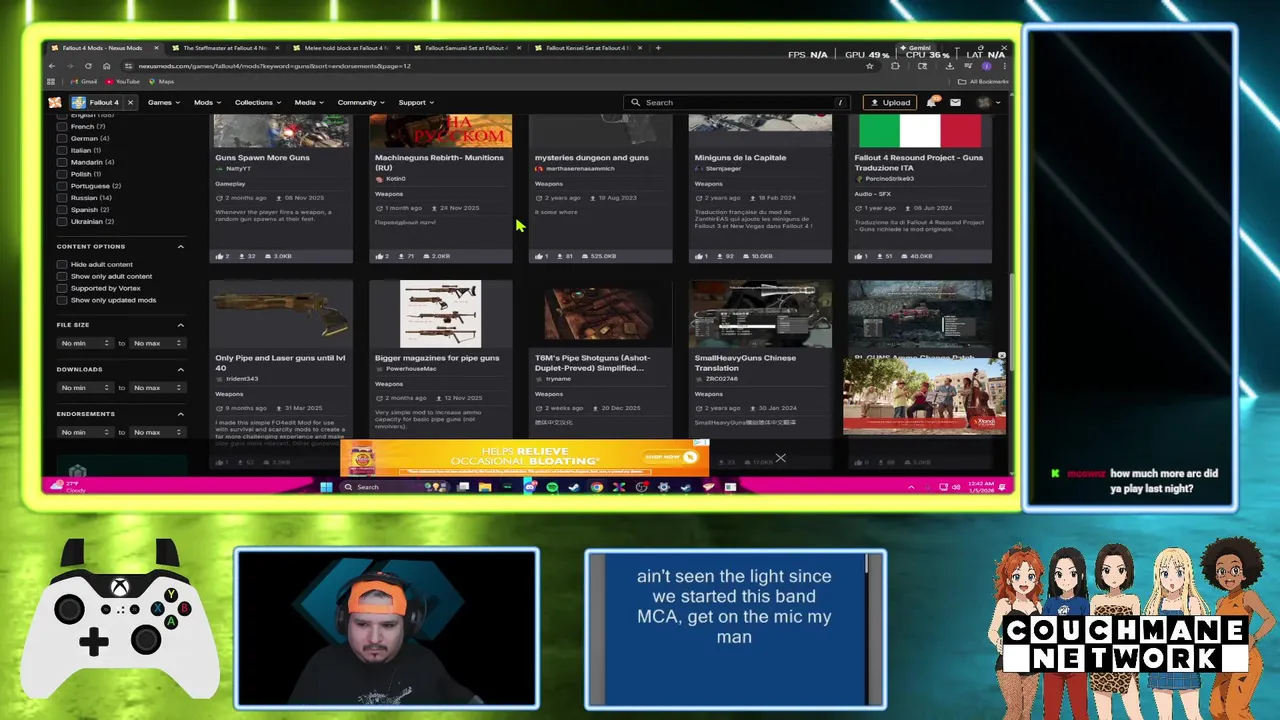
Task: Open File Size No max dropdown
Action: click(158, 343)
